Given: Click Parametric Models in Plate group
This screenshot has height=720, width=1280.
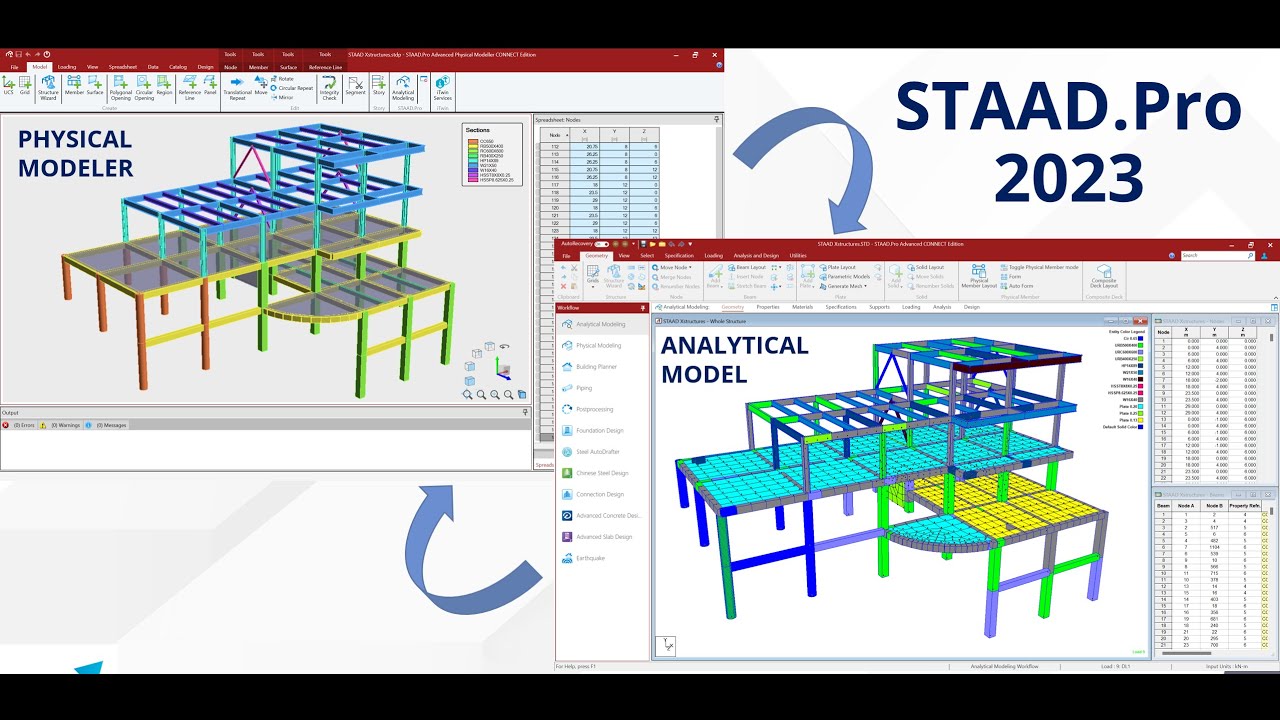Looking at the screenshot, I should coord(846,277).
